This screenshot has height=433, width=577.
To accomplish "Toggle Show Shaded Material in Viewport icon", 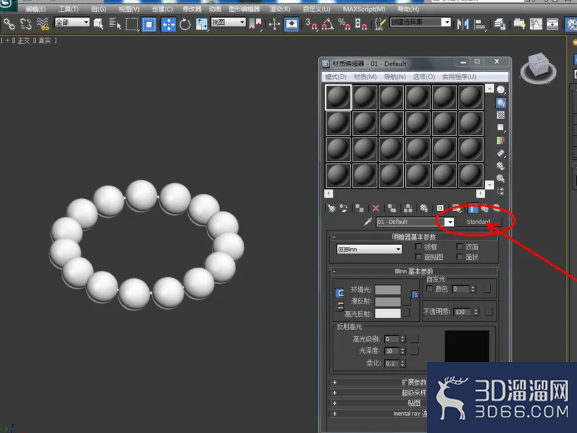I will click(456, 209).
